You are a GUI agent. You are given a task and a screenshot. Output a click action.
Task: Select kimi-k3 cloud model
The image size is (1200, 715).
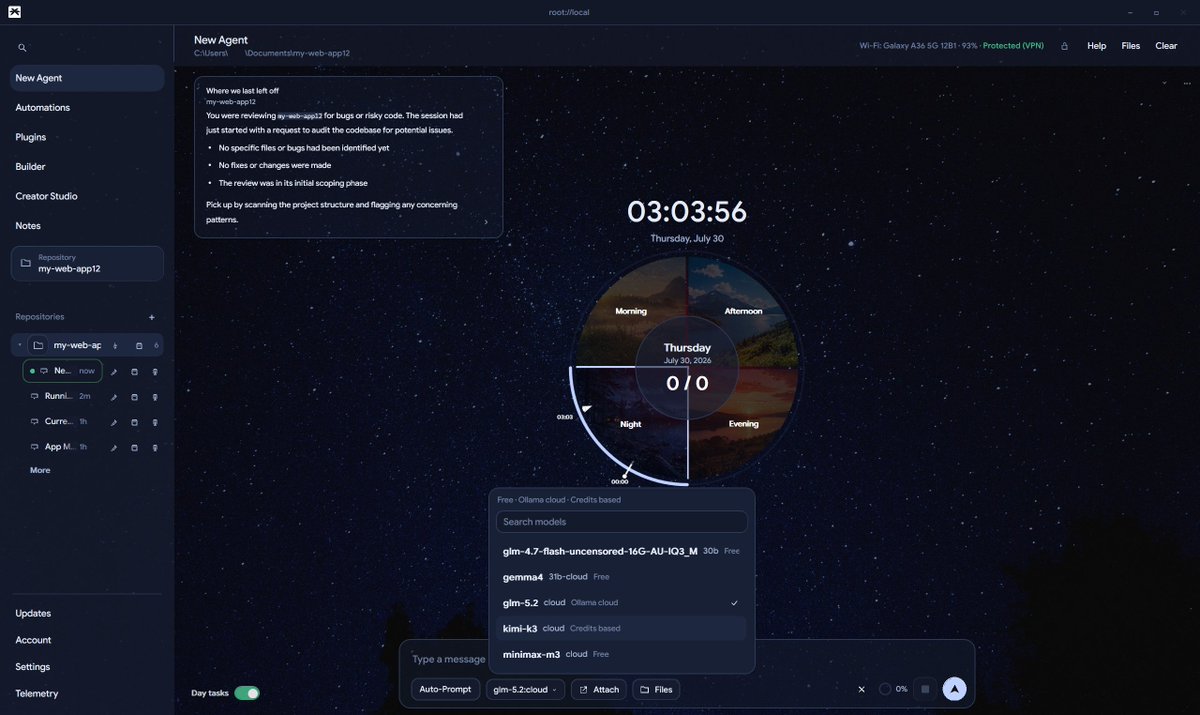click(x=622, y=628)
